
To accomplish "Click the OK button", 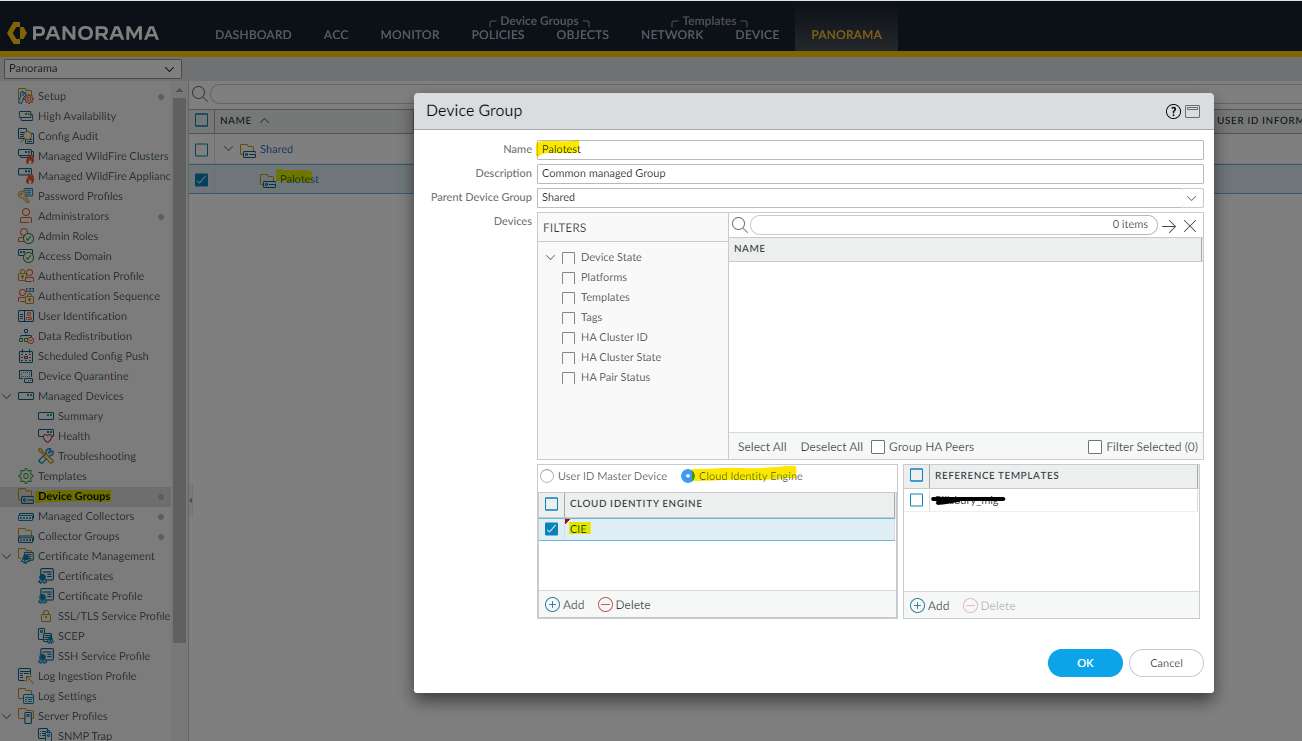I will tap(1085, 662).
